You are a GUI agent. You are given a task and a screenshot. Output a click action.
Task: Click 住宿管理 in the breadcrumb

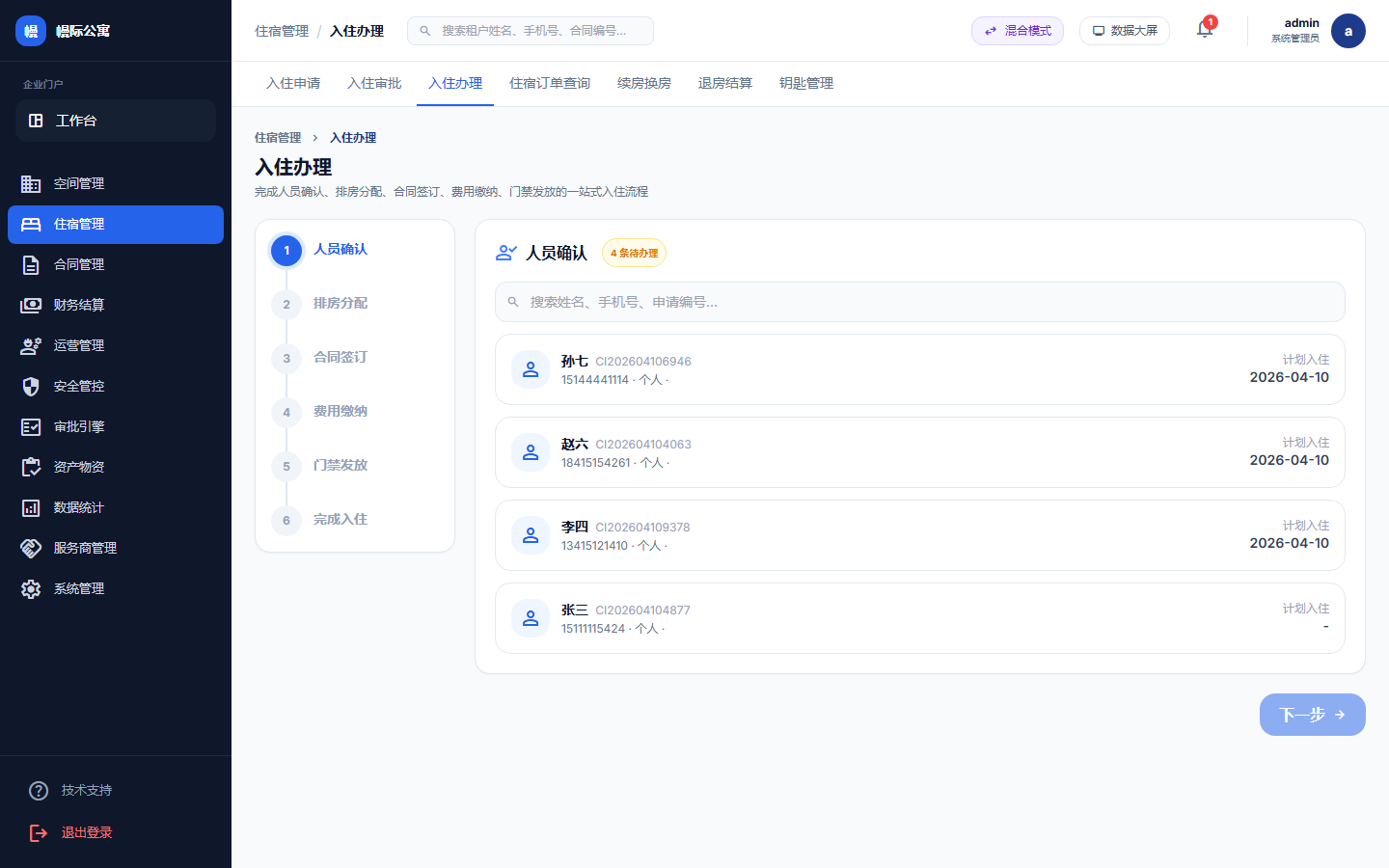(x=279, y=137)
